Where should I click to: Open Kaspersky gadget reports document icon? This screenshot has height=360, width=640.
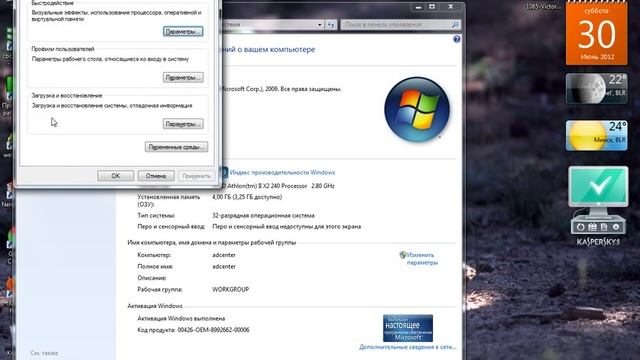(x=604, y=227)
